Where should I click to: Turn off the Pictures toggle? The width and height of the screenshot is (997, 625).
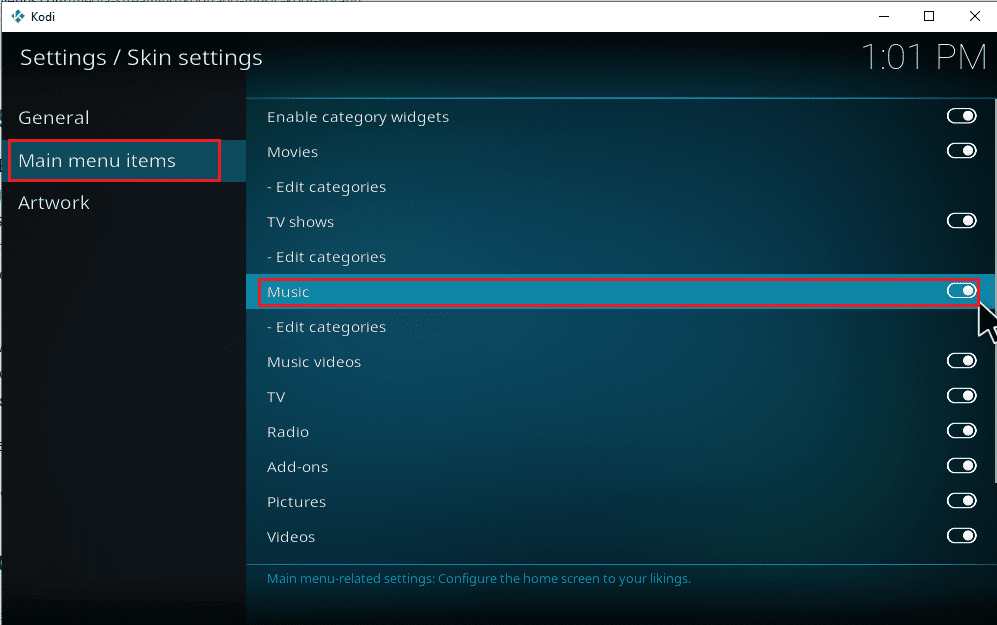961,500
